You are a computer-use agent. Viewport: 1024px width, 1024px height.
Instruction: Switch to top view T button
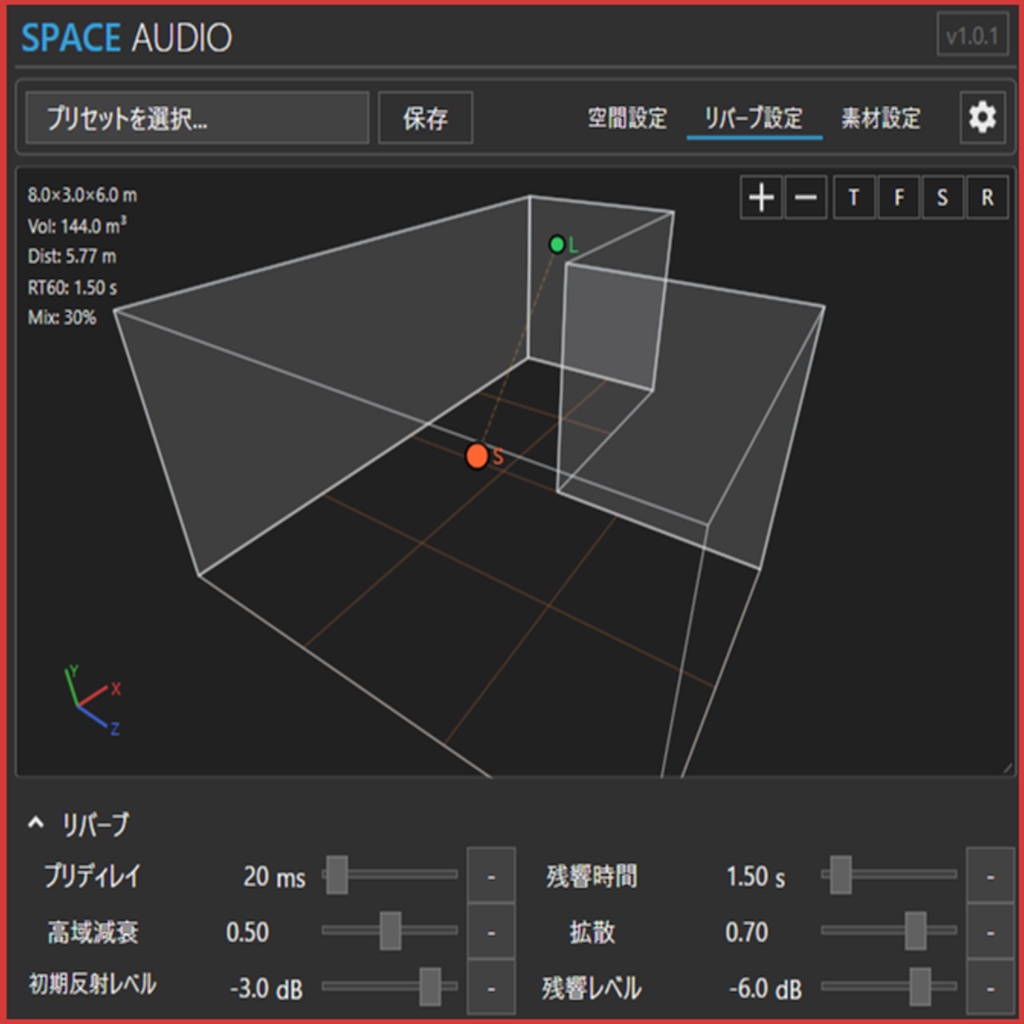(x=854, y=197)
